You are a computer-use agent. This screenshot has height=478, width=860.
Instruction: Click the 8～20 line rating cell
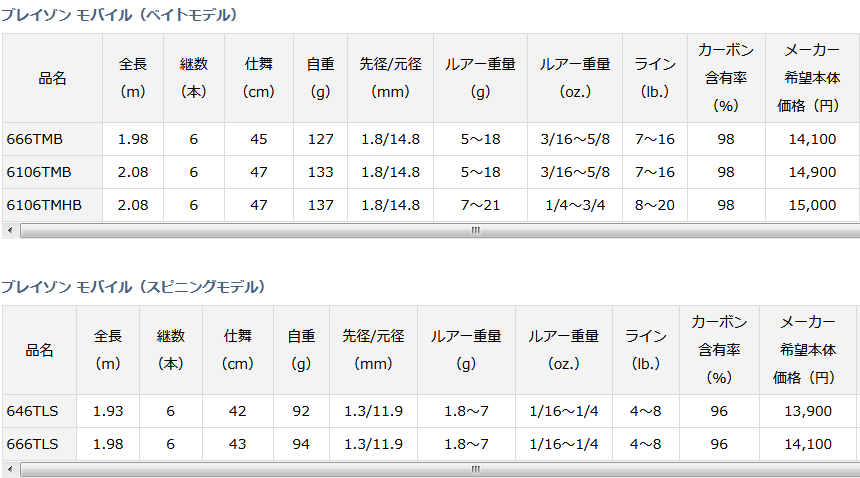pos(655,205)
